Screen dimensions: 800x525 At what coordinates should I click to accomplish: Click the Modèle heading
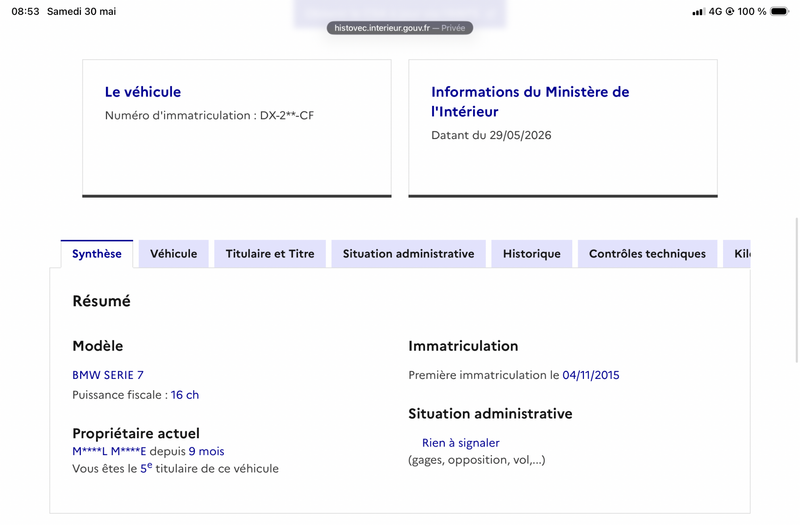(x=98, y=346)
